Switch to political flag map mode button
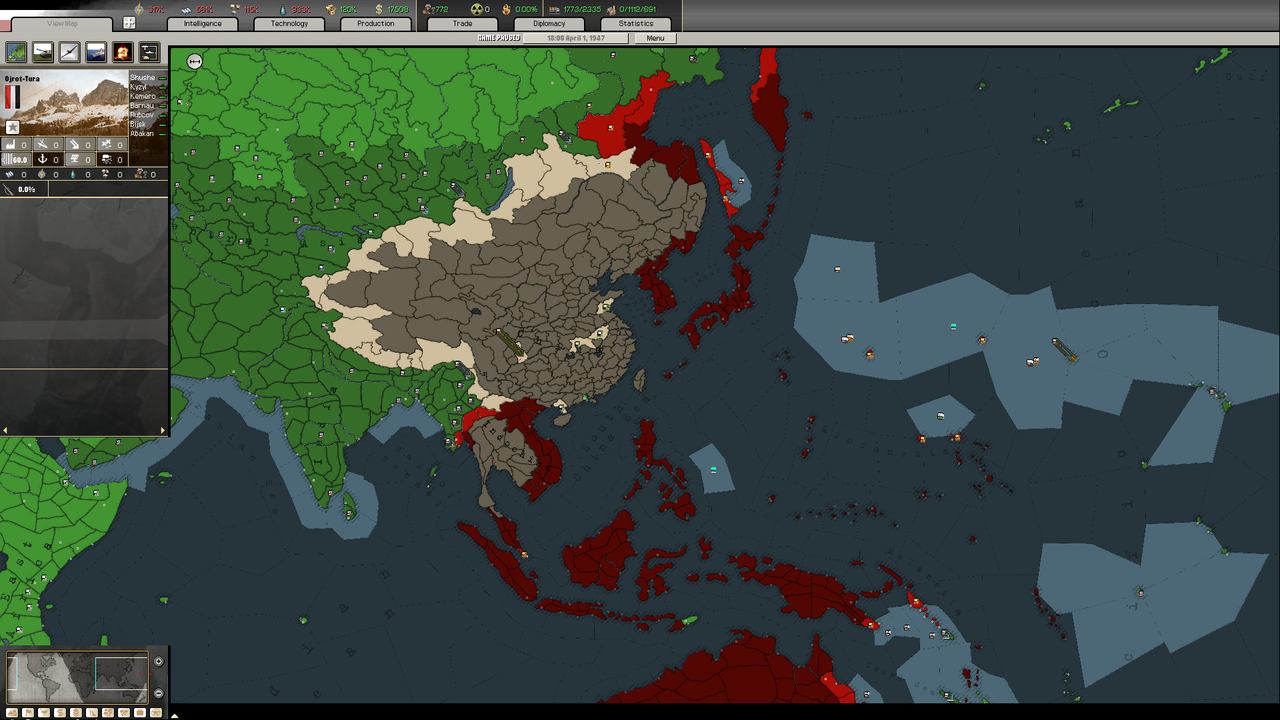 [x=28, y=712]
